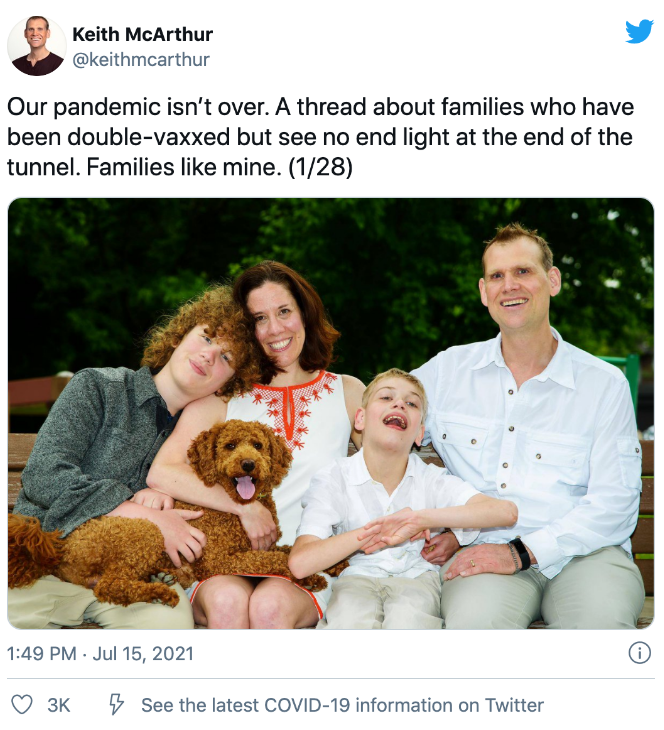Like the tweet with the heart icon
664x730 pixels.
point(22,705)
